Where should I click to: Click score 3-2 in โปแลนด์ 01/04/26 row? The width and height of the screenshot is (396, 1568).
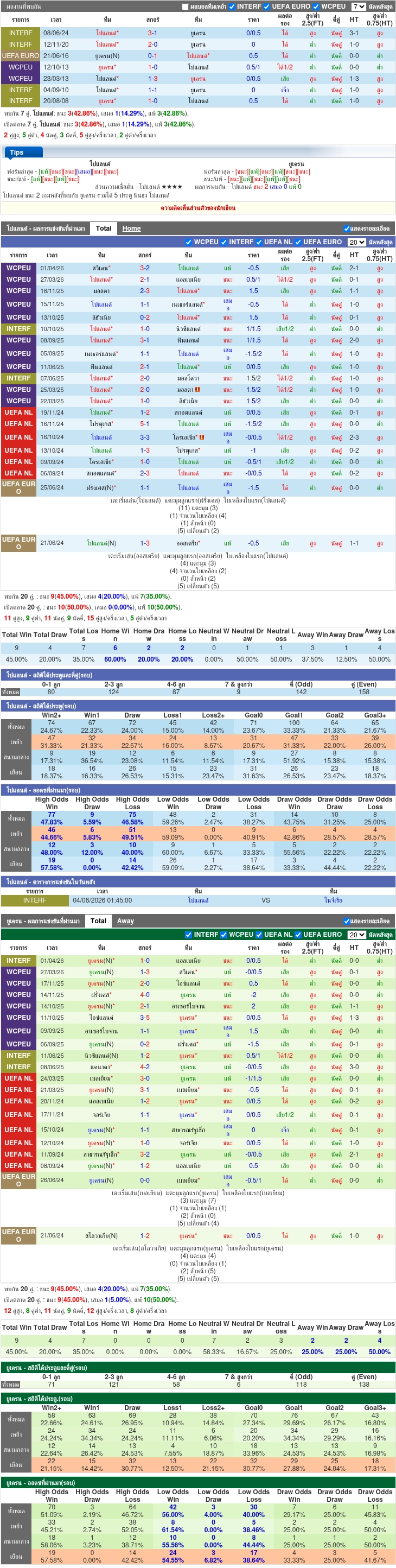(x=145, y=269)
